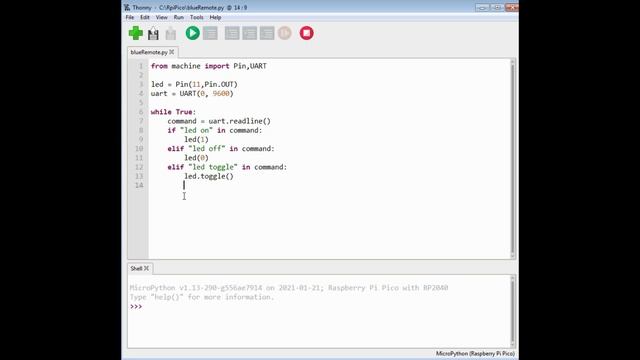Save the script with the greyed disk icon

coord(171,34)
